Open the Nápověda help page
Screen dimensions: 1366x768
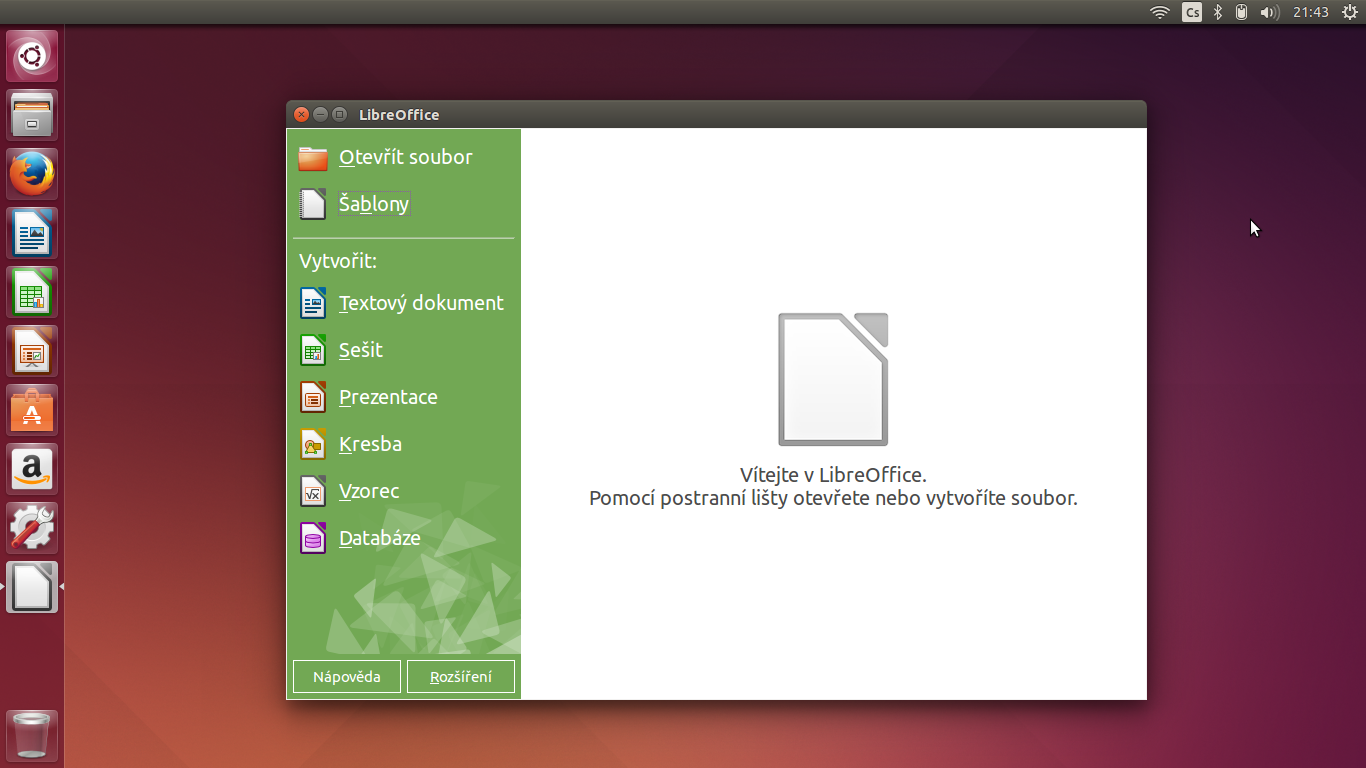tap(346, 676)
